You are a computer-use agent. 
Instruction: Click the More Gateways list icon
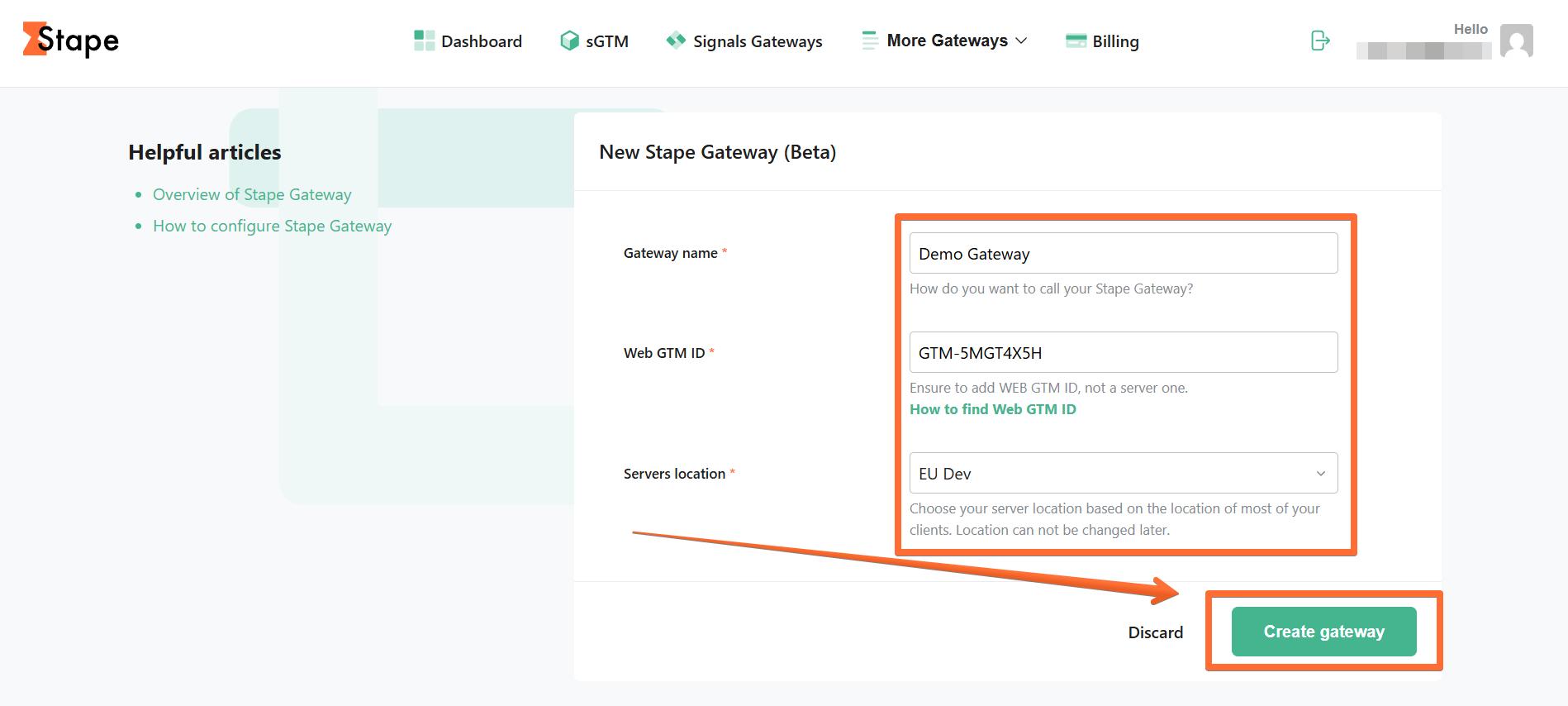869,41
